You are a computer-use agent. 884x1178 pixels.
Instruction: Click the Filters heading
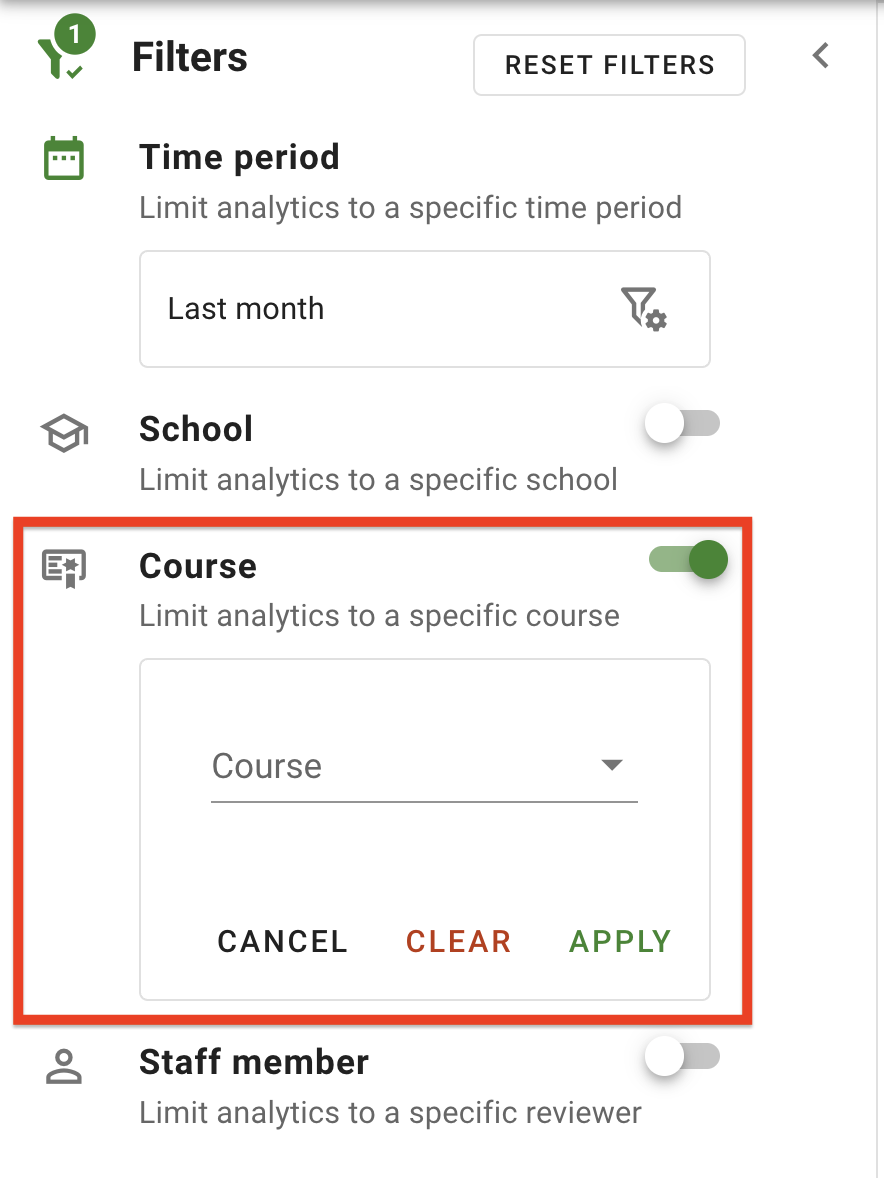pyautogui.click(x=189, y=57)
